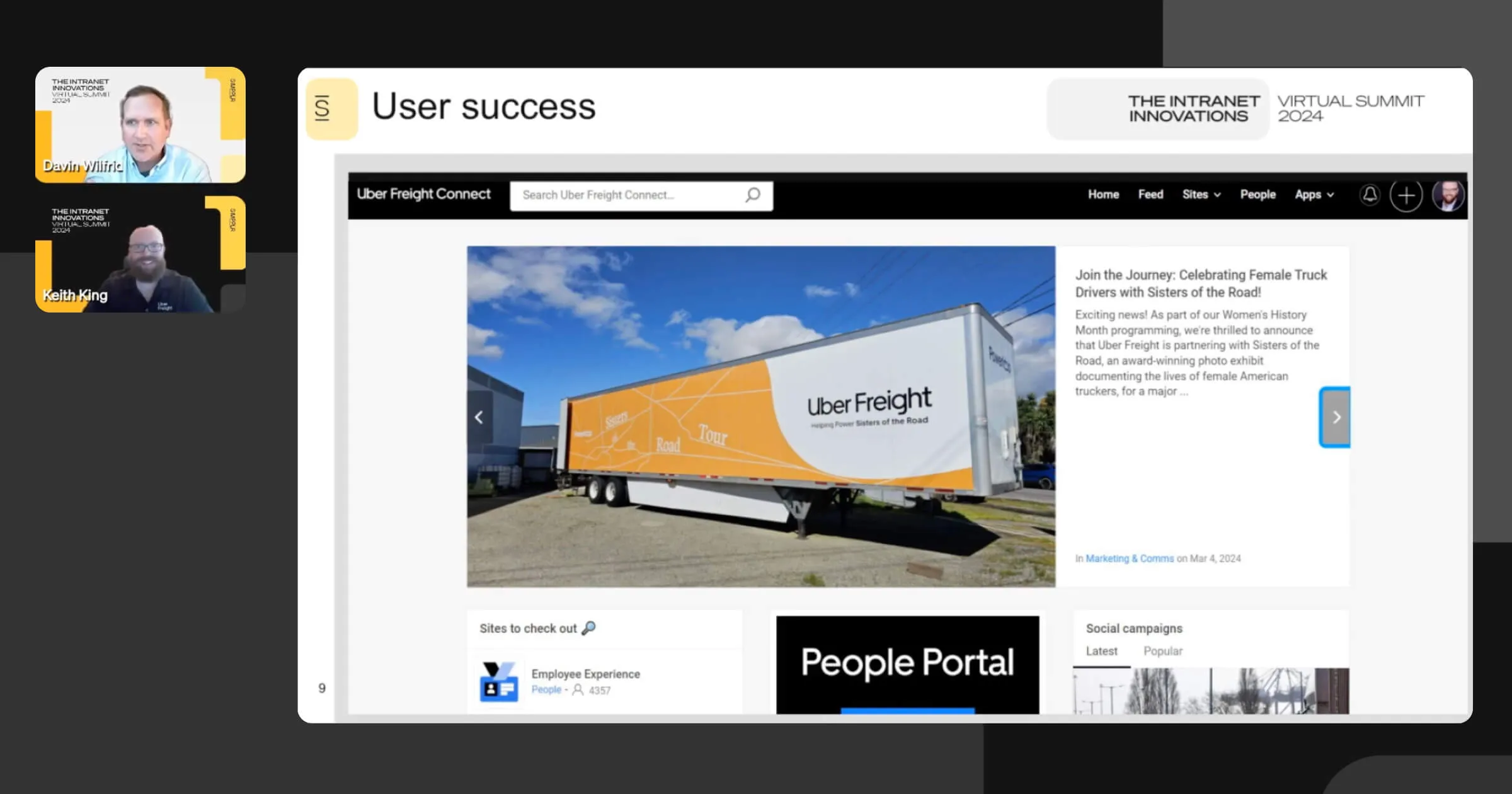Click the previous arrow button on the carousel
The height and width of the screenshot is (794, 1512).
coord(479,417)
